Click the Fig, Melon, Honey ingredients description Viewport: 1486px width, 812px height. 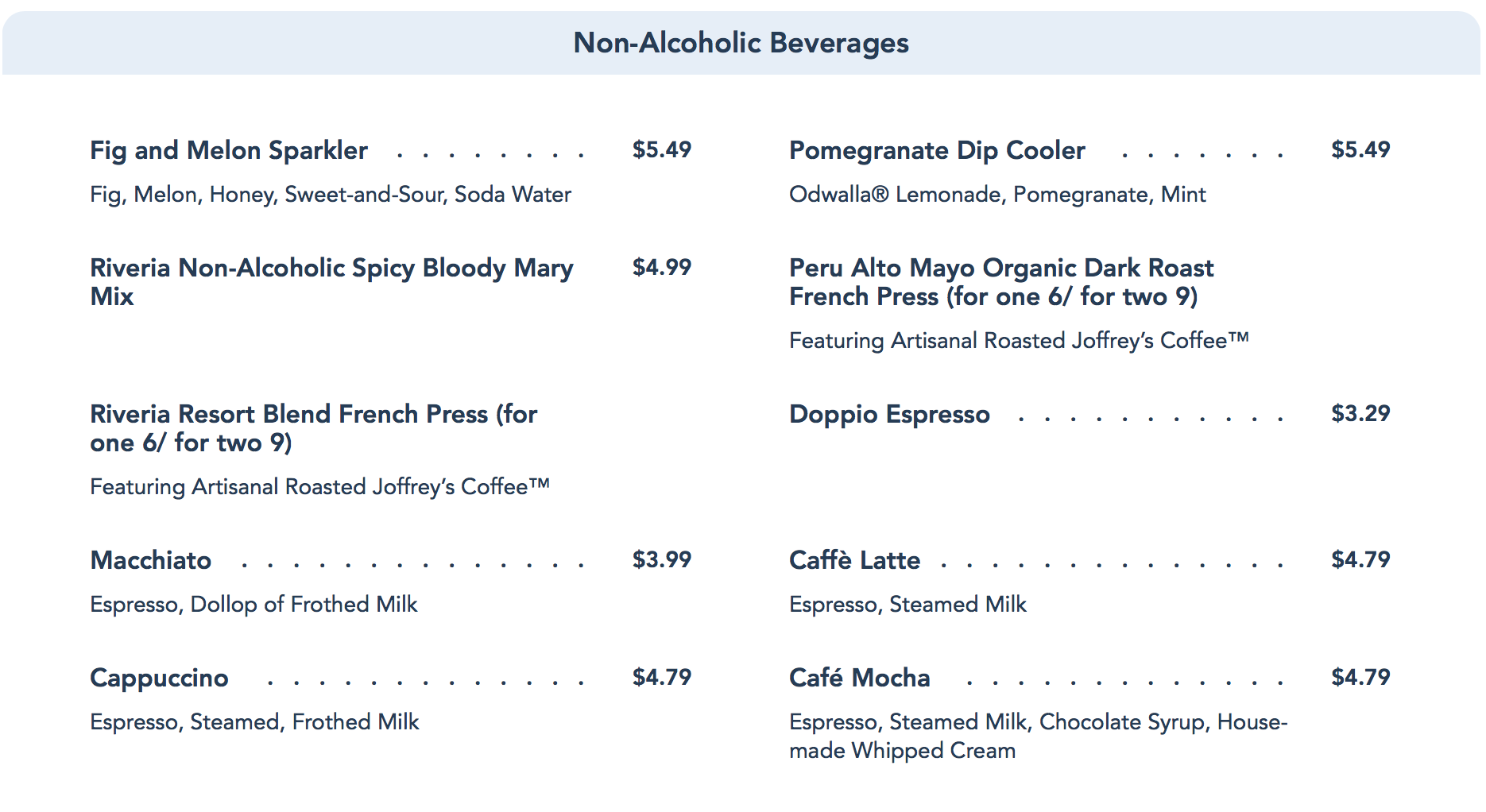point(331,195)
